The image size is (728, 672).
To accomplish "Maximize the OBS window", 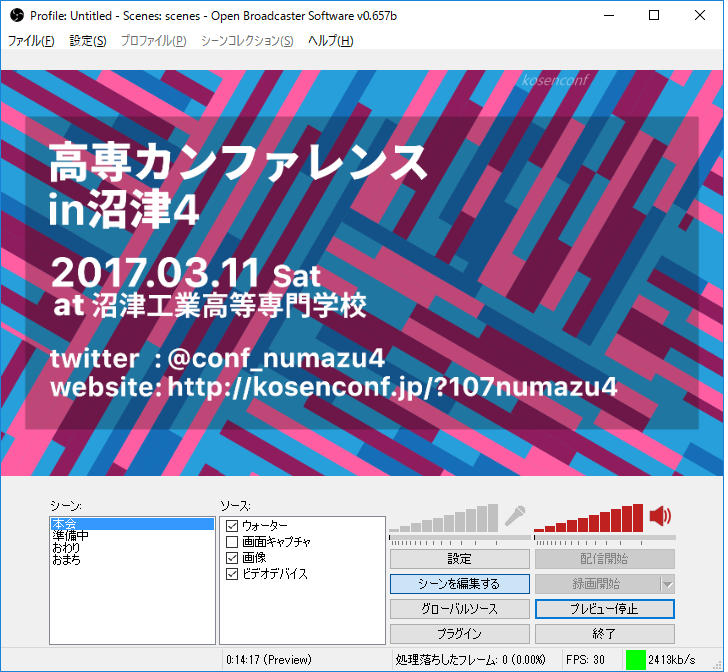I will tap(654, 15).
